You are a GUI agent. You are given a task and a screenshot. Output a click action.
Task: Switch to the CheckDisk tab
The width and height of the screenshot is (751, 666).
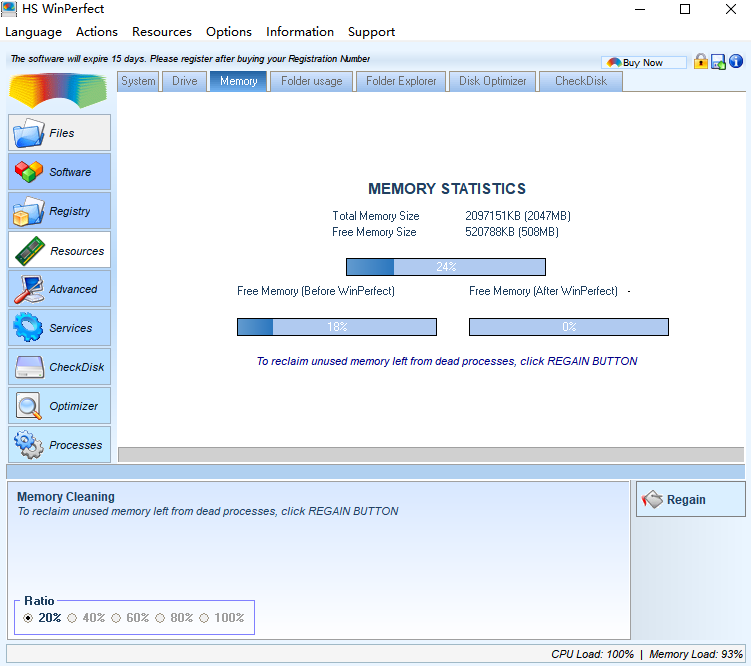tap(580, 81)
